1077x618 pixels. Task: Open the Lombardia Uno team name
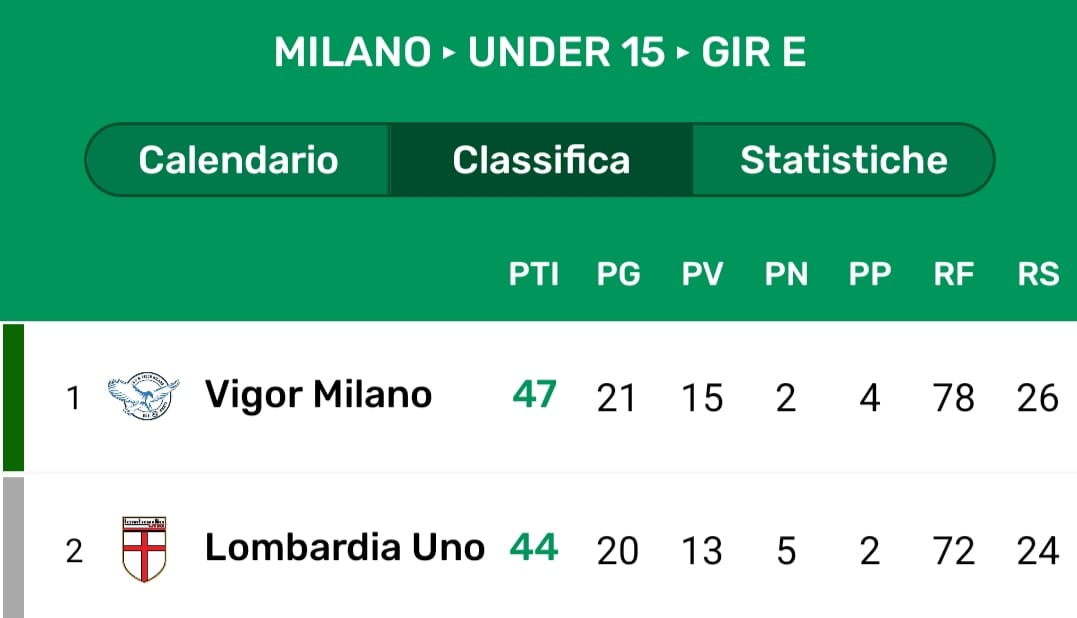(344, 548)
